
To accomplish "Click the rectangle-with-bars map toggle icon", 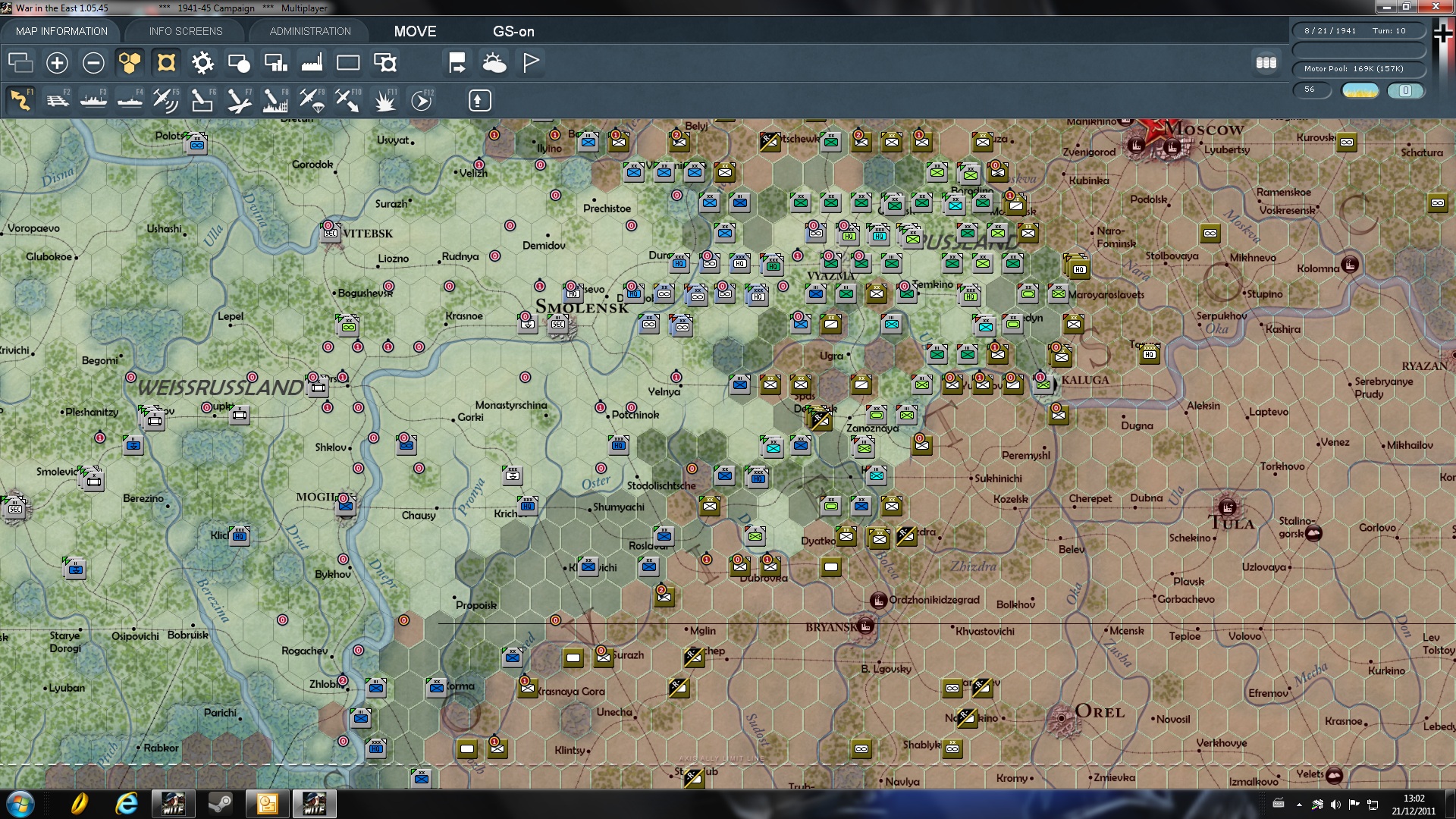I will coord(275,63).
